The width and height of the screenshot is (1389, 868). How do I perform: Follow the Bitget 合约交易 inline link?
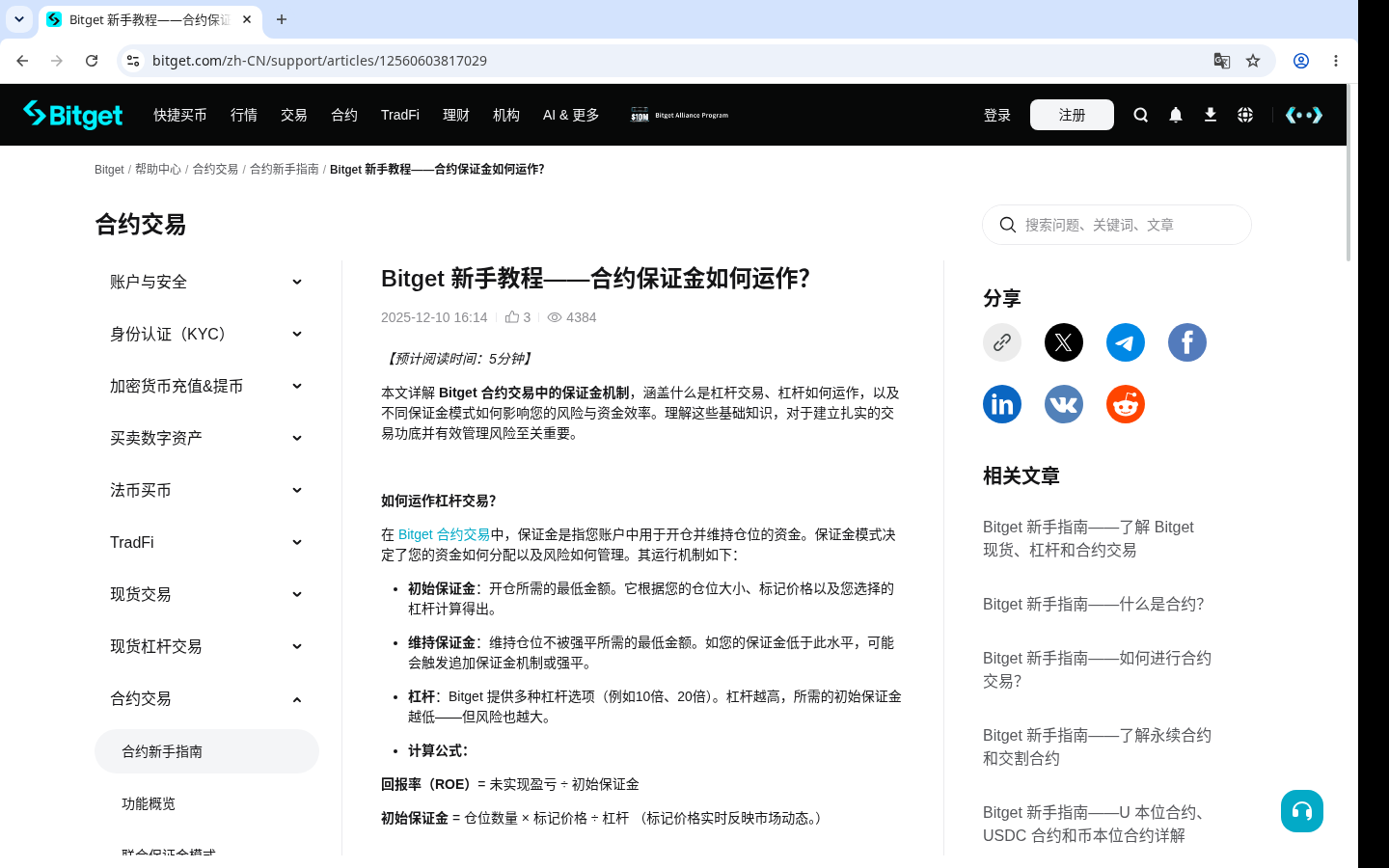(444, 534)
